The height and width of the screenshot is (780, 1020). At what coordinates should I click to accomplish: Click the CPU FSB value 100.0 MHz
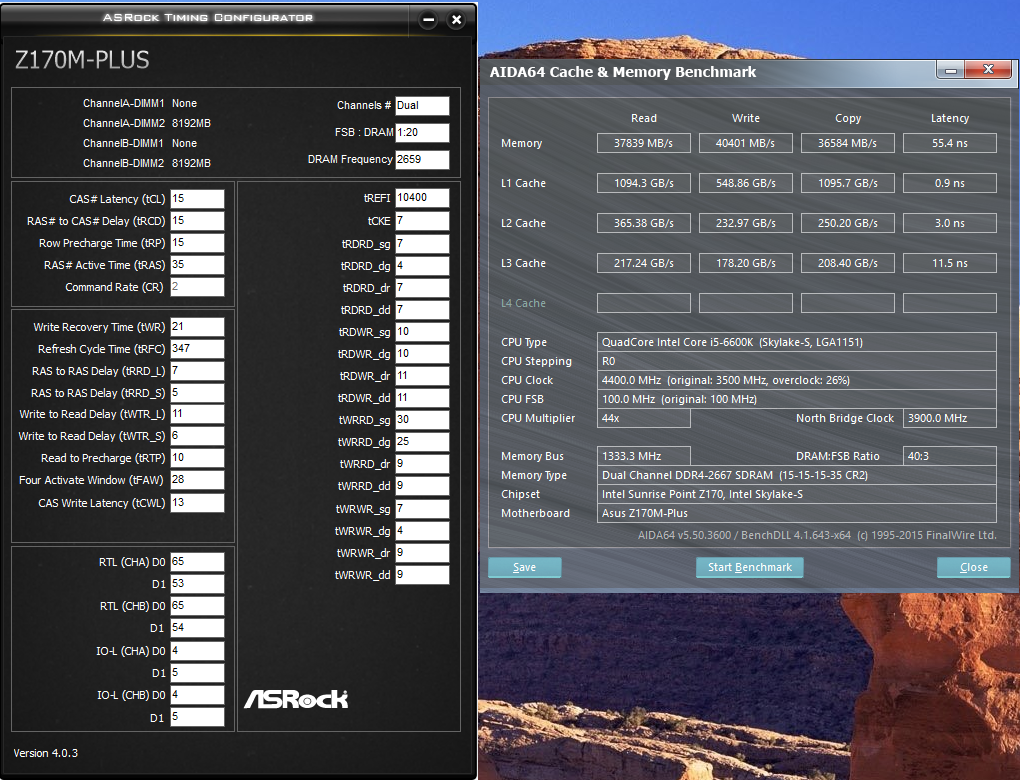797,399
